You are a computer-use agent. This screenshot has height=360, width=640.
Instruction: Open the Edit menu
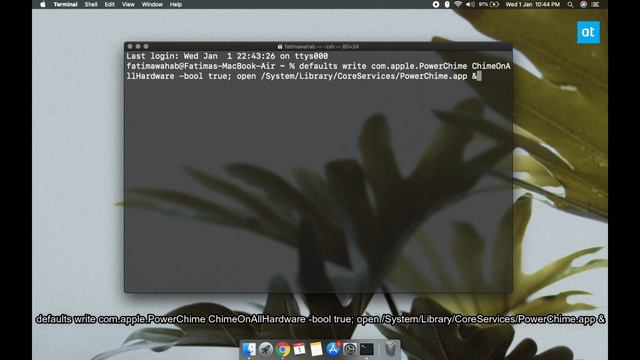pyautogui.click(x=109, y=4)
